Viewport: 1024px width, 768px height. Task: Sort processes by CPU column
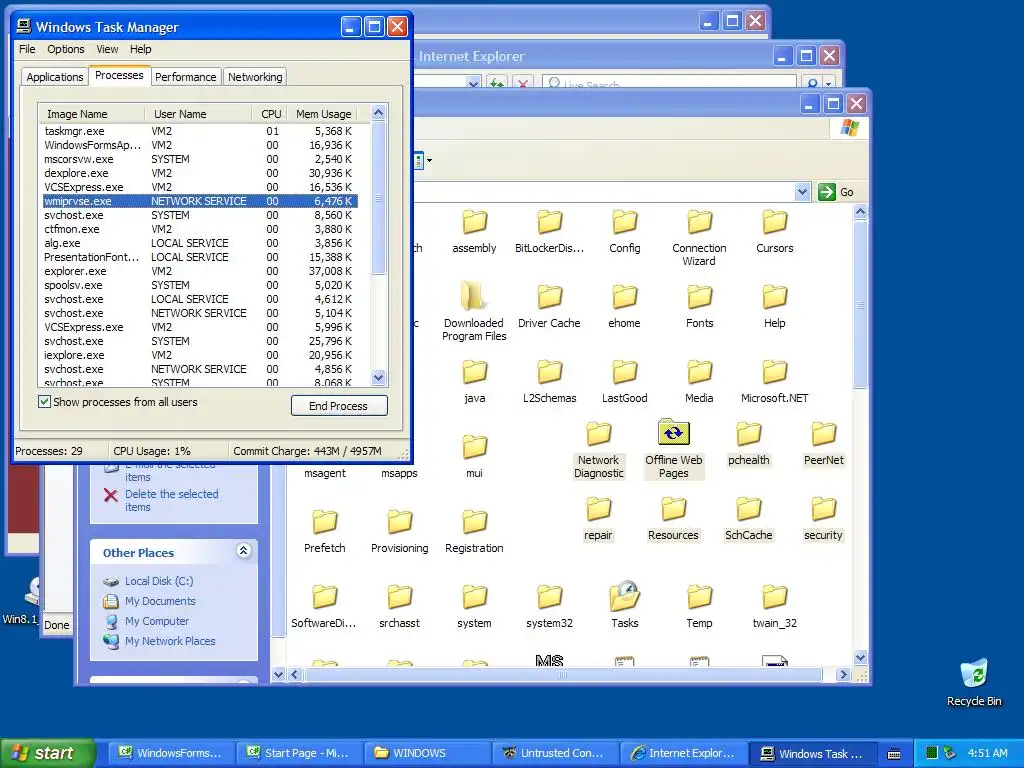pos(270,114)
